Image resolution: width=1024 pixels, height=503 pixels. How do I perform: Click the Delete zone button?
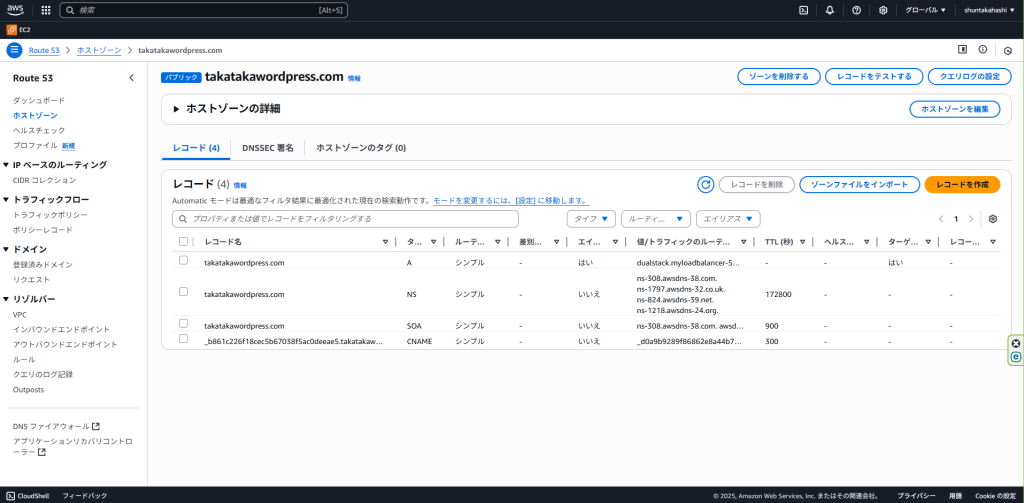click(x=778, y=76)
